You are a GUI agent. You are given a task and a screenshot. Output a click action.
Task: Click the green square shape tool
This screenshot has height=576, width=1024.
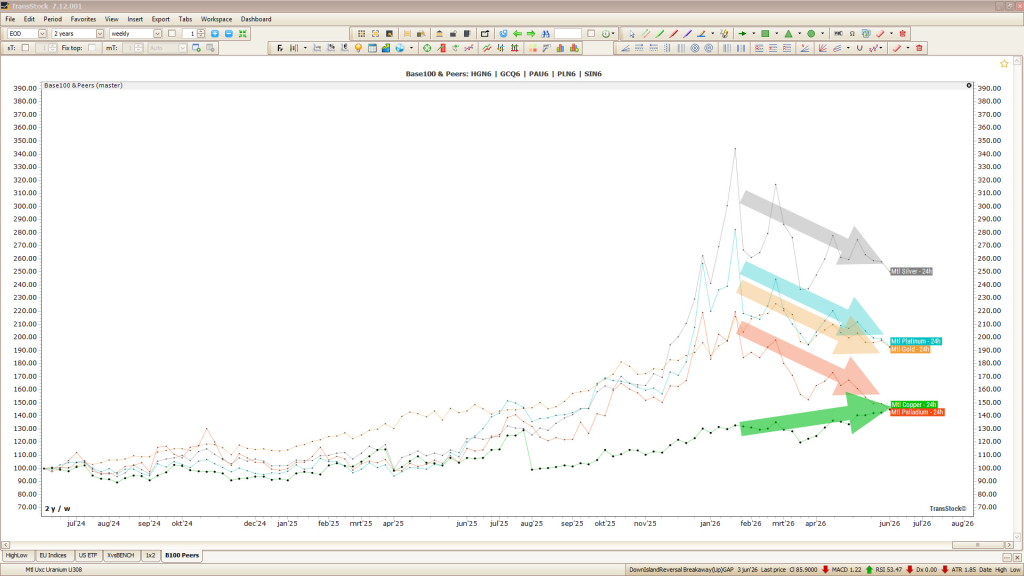pos(765,33)
